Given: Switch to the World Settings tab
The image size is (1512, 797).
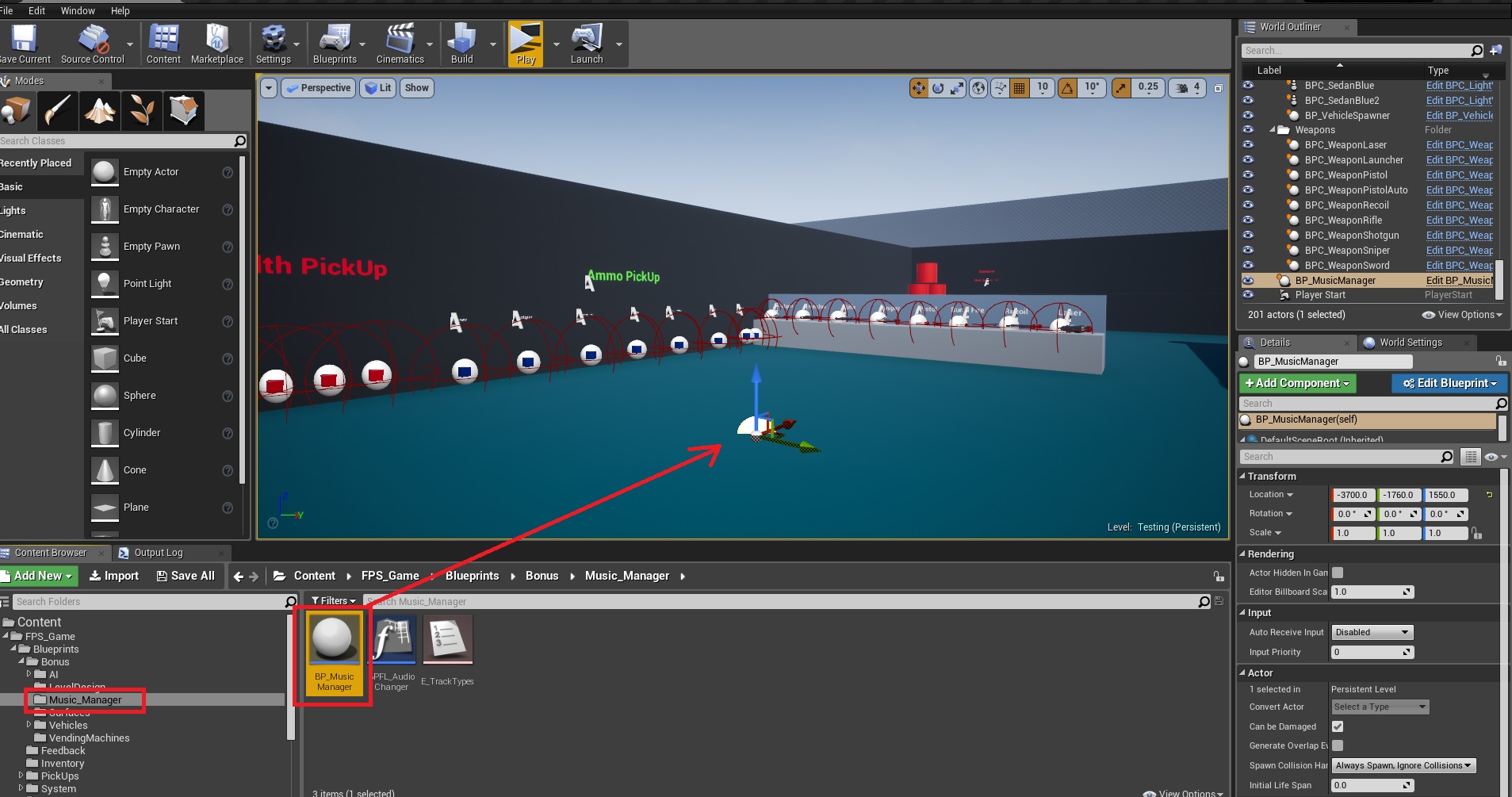Looking at the screenshot, I should click(1411, 343).
